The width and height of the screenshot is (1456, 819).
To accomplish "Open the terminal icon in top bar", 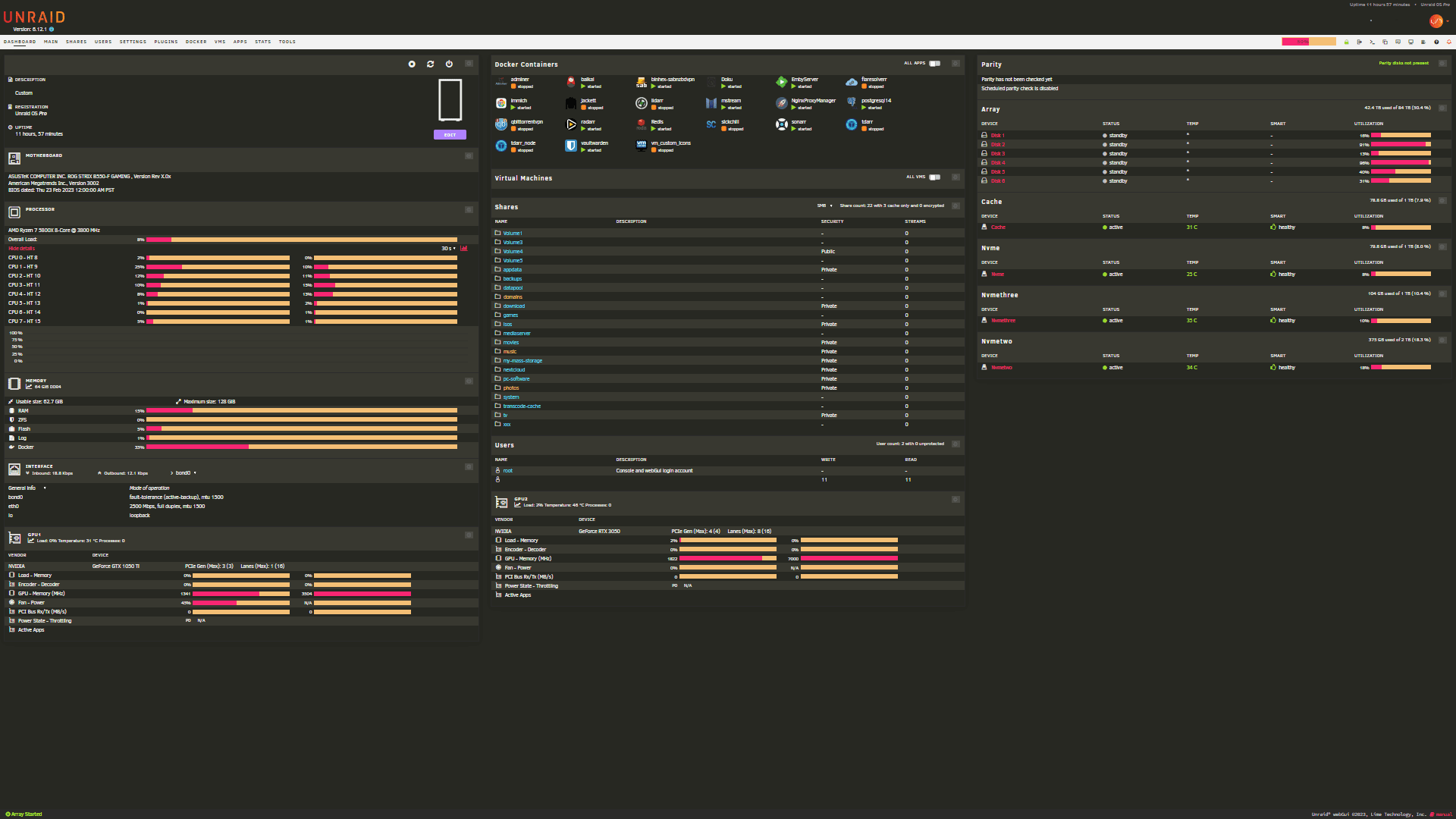I will (1373, 42).
